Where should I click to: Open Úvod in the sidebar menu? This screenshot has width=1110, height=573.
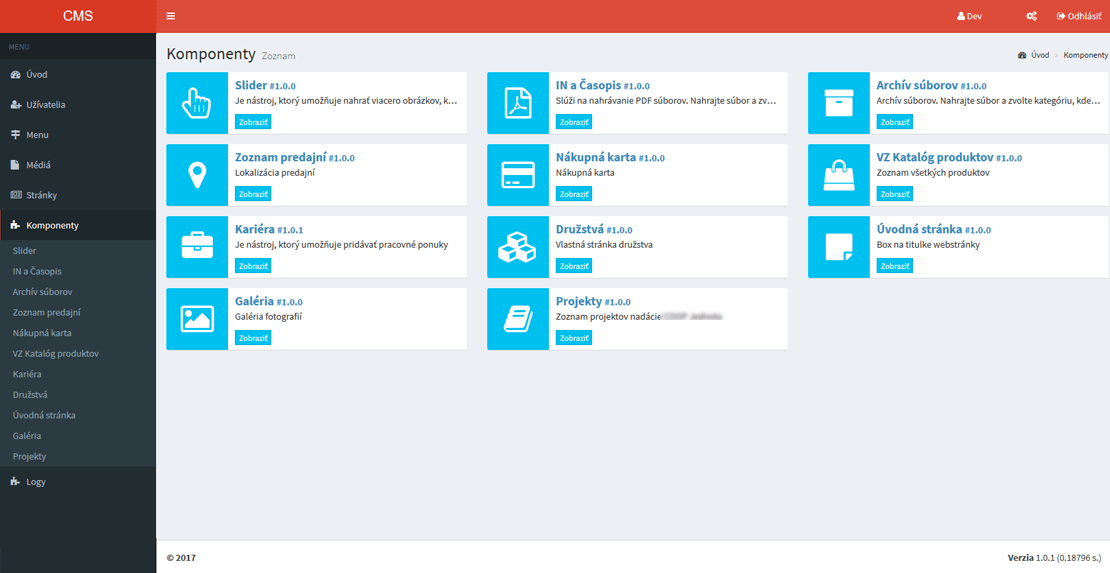tap(78, 74)
